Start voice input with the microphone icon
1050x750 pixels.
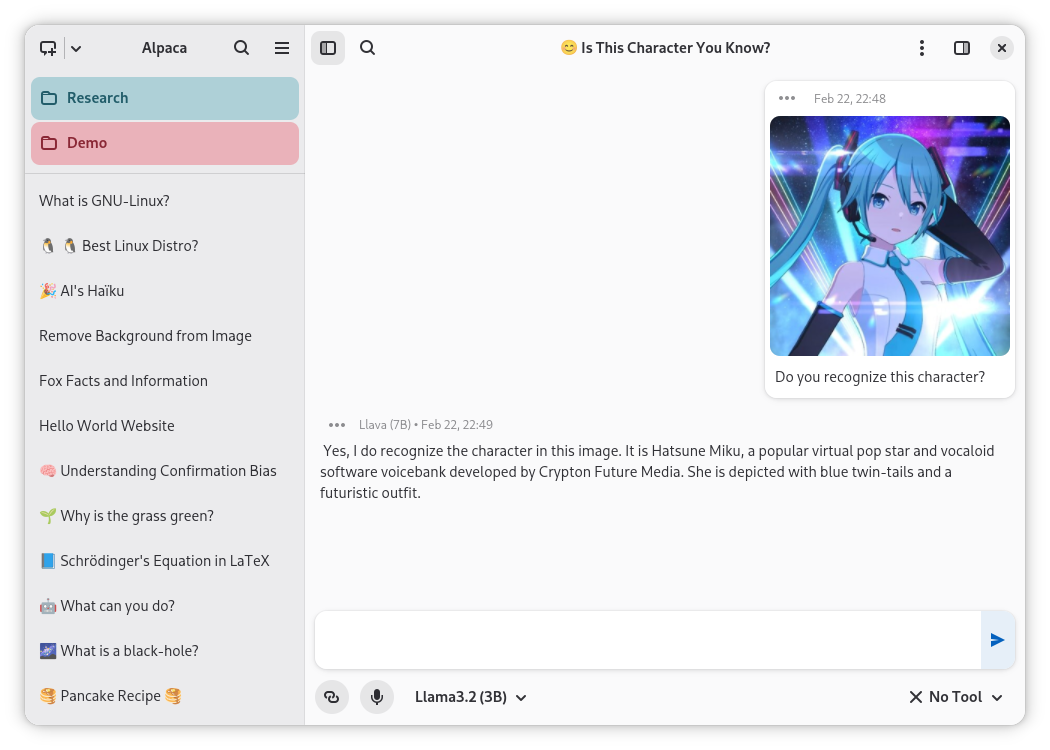coord(377,697)
